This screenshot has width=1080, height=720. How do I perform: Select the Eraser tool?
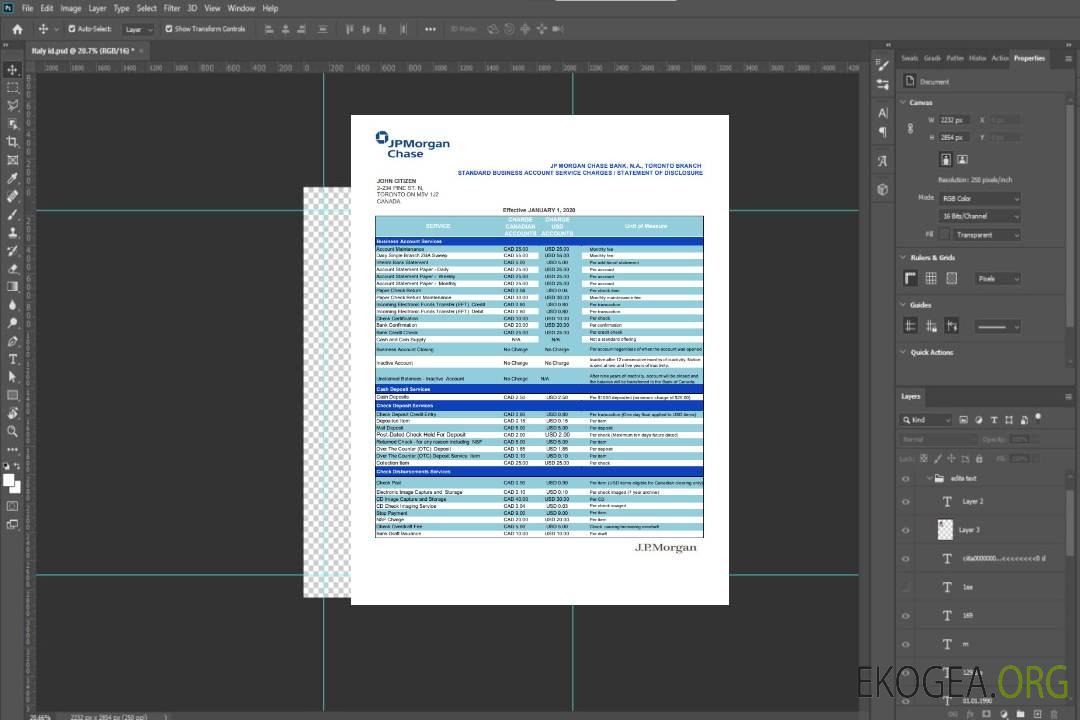pos(13,268)
